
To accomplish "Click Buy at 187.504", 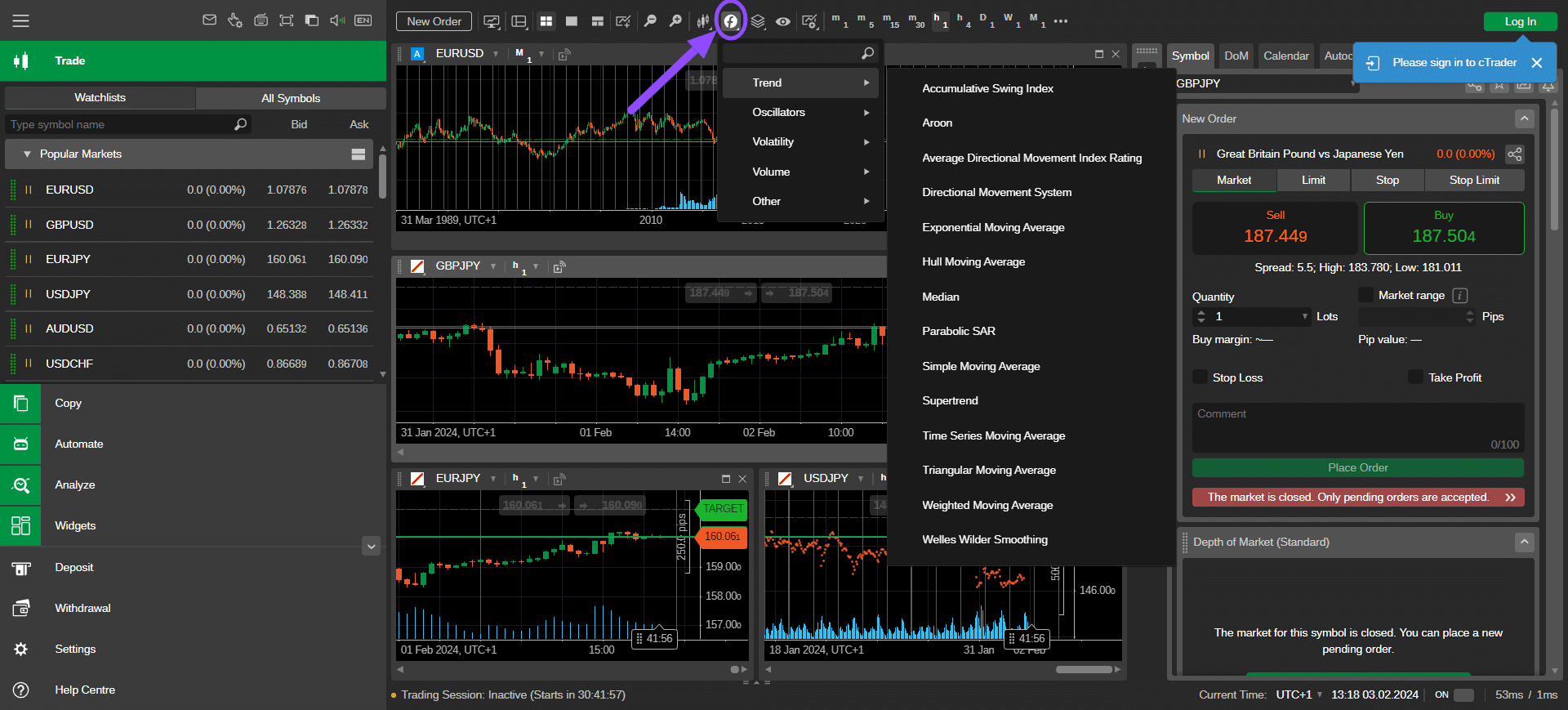I will pos(1444,228).
